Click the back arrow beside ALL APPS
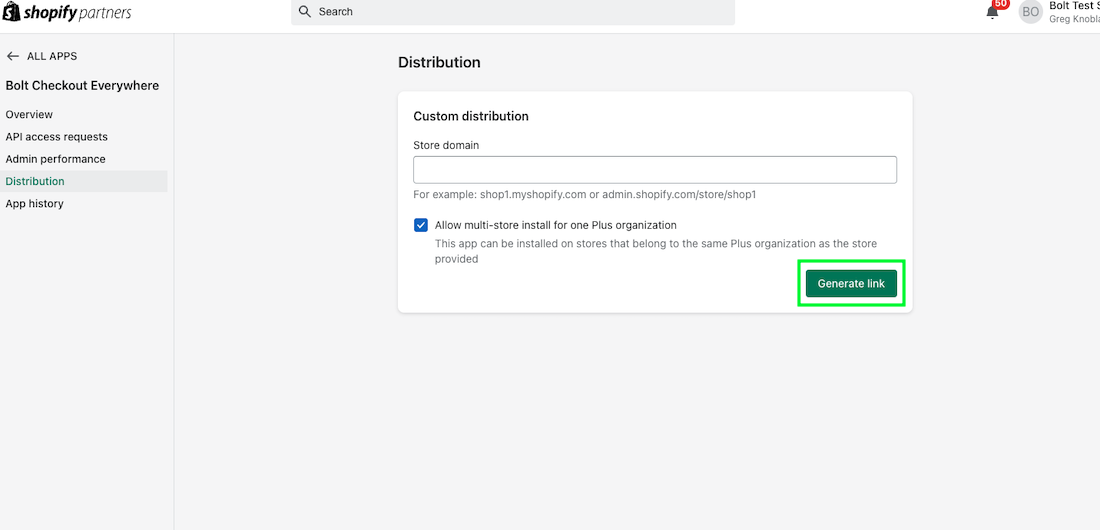Image resolution: width=1100 pixels, height=530 pixels. point(13,56)
